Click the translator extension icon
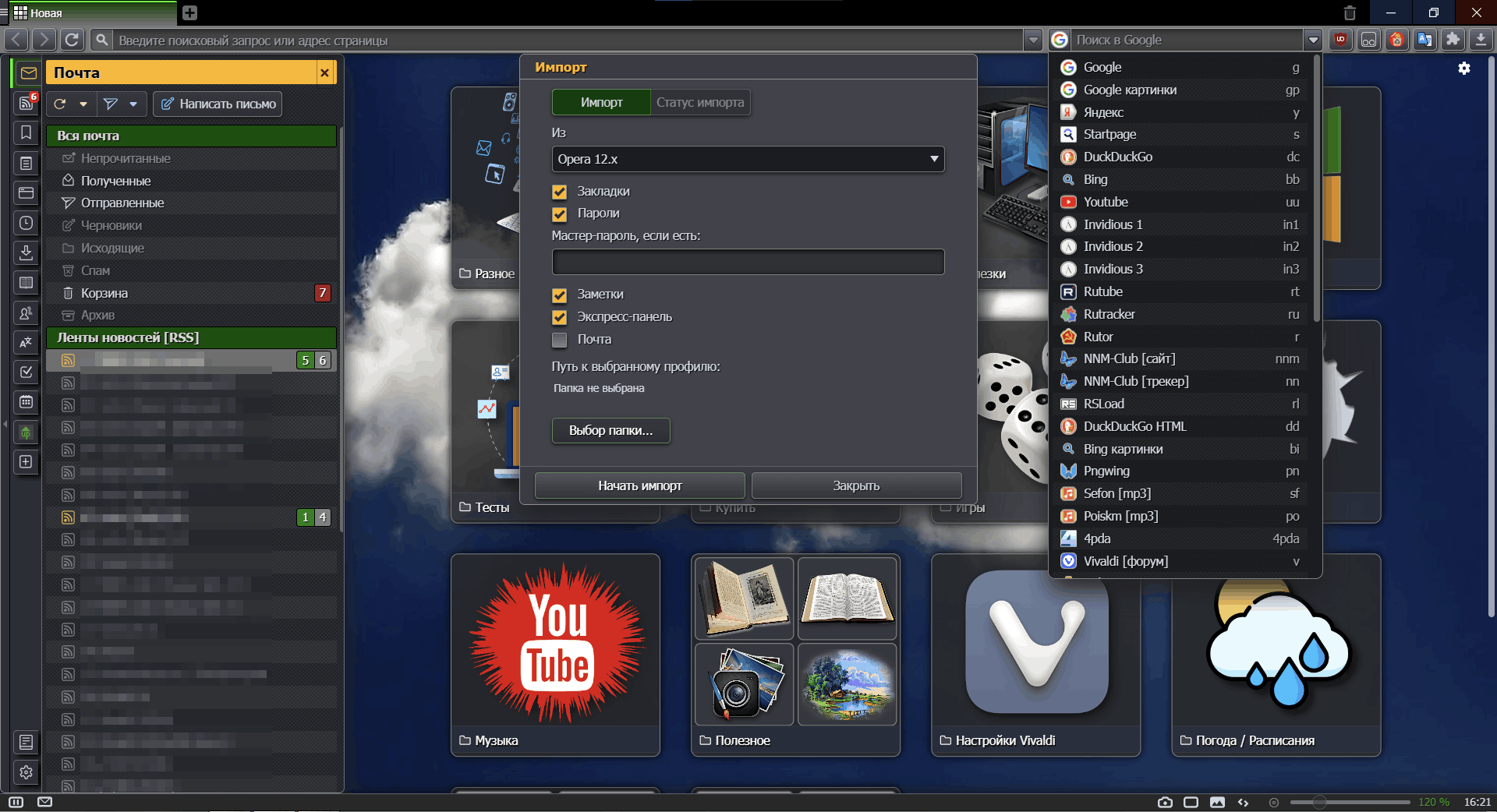Image resolution: width=1497 pixels, height=812 pixels. click(1424, 40)
